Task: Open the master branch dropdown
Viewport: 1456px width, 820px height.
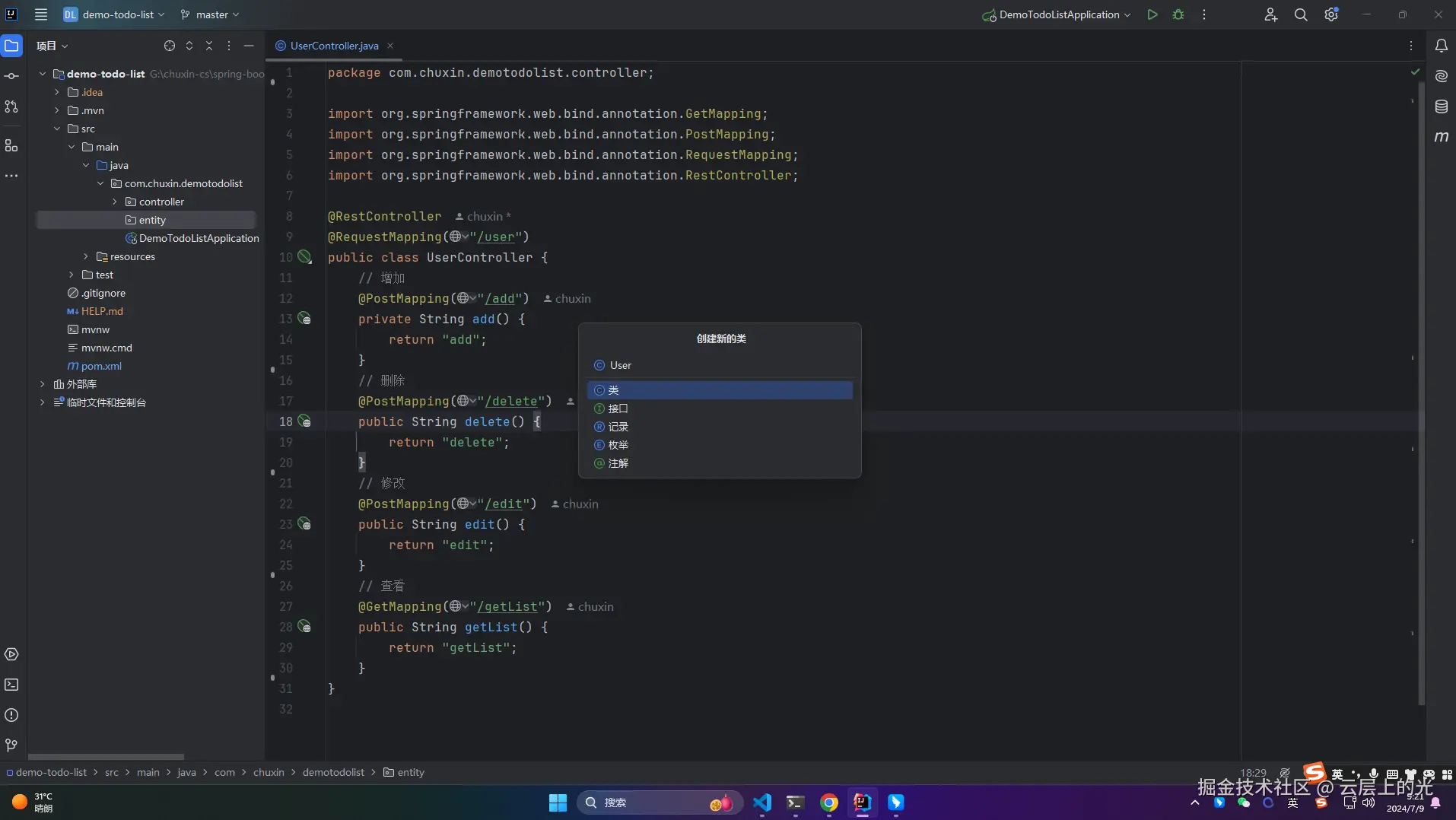Action: 210,14
